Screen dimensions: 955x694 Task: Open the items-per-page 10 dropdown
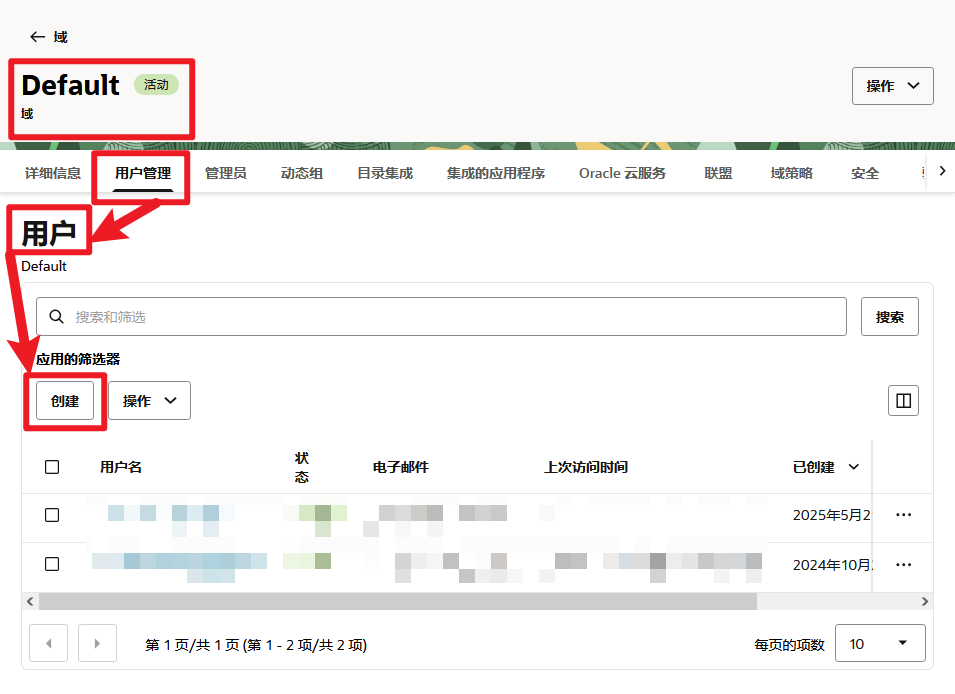(x=880, y=643)
